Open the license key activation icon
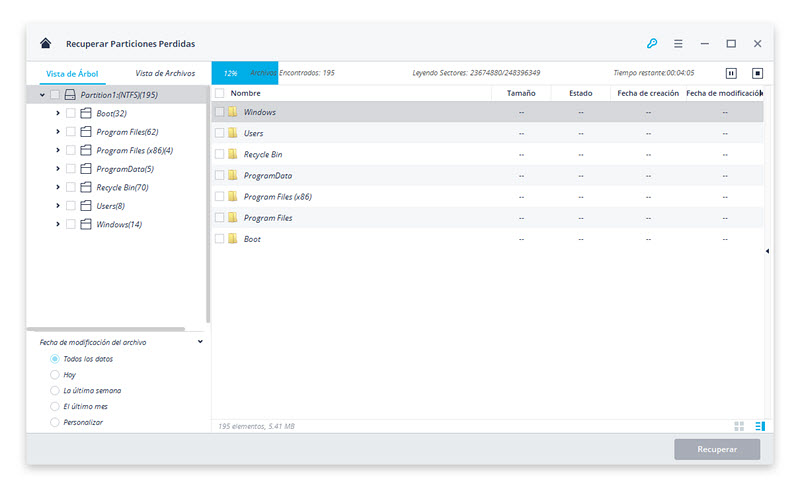Image resolution: width=800 pixels, height=493 pixels. coord(652,43)
